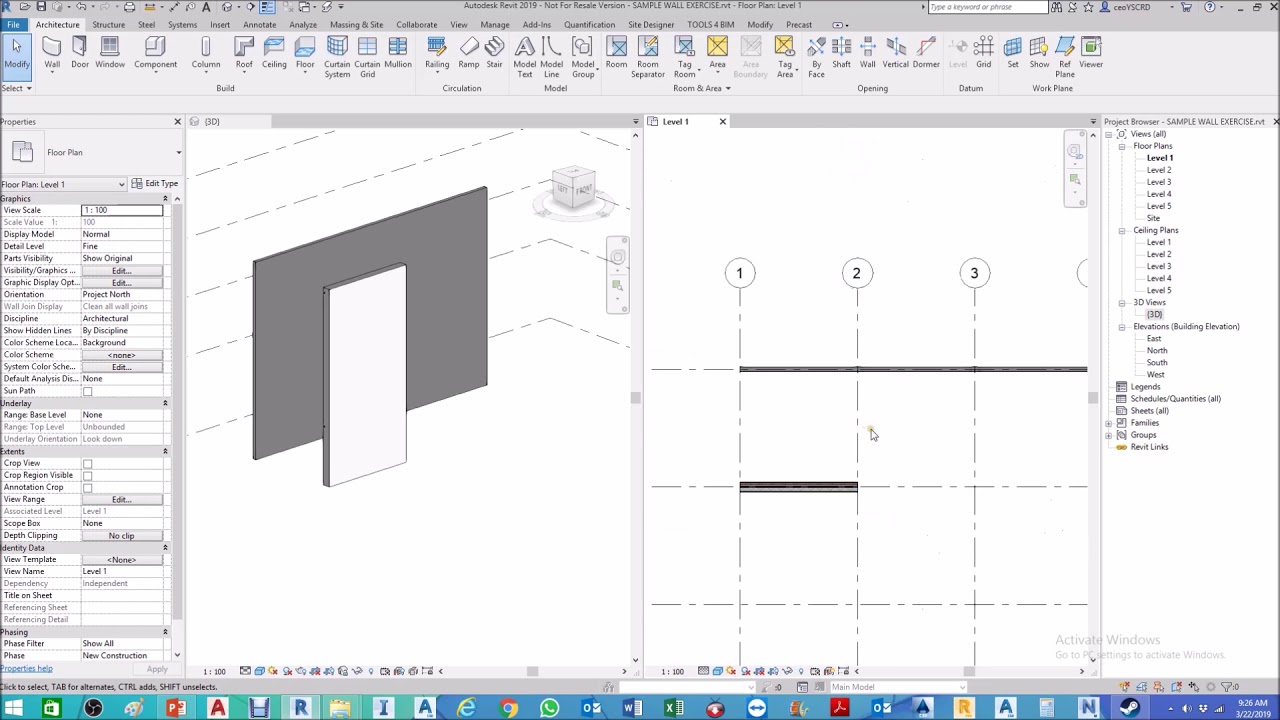Open Chrome from the taskbar

coord(509,709)
